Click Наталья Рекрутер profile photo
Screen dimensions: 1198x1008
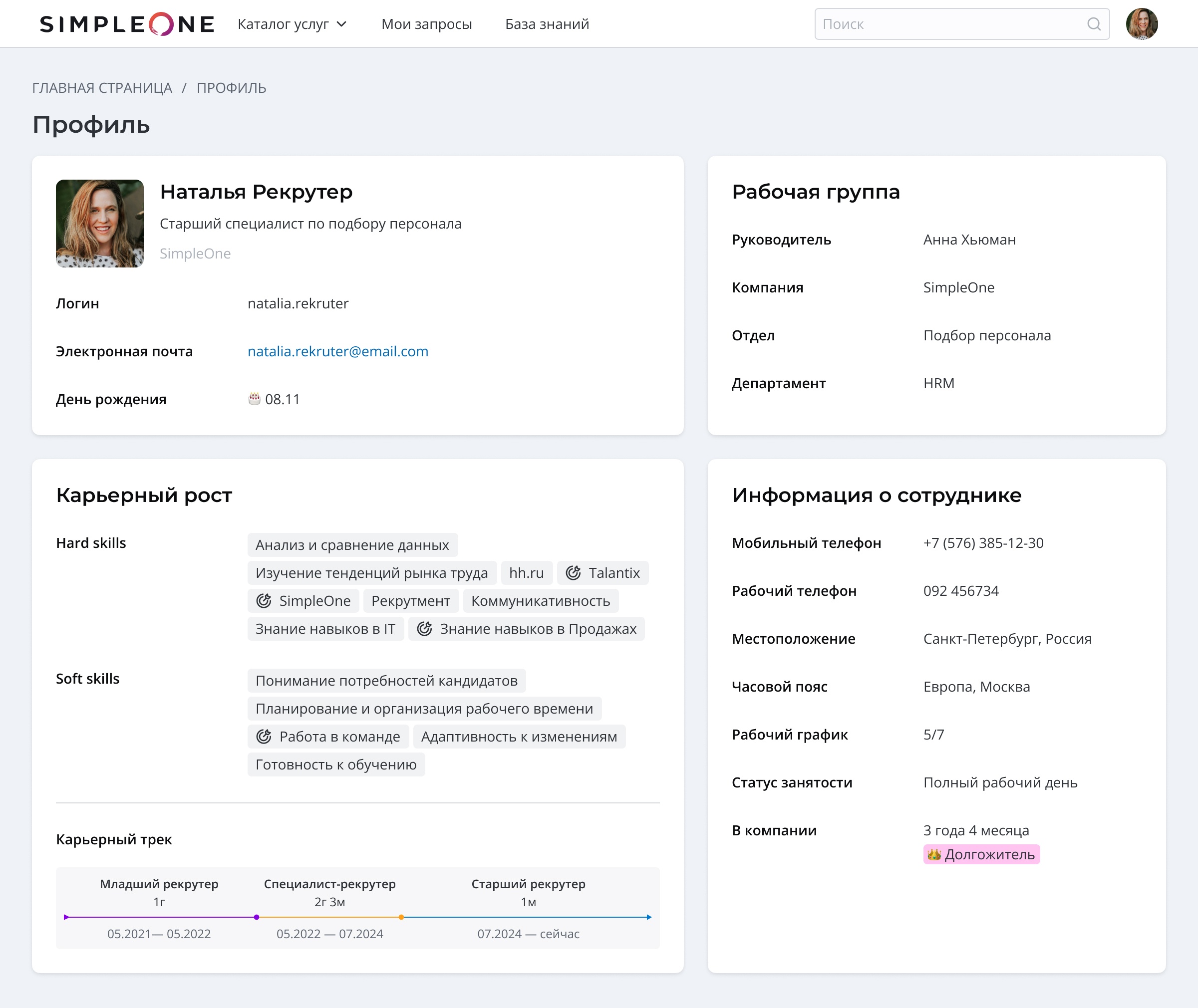pyautogui.click(x=99, y=224)
